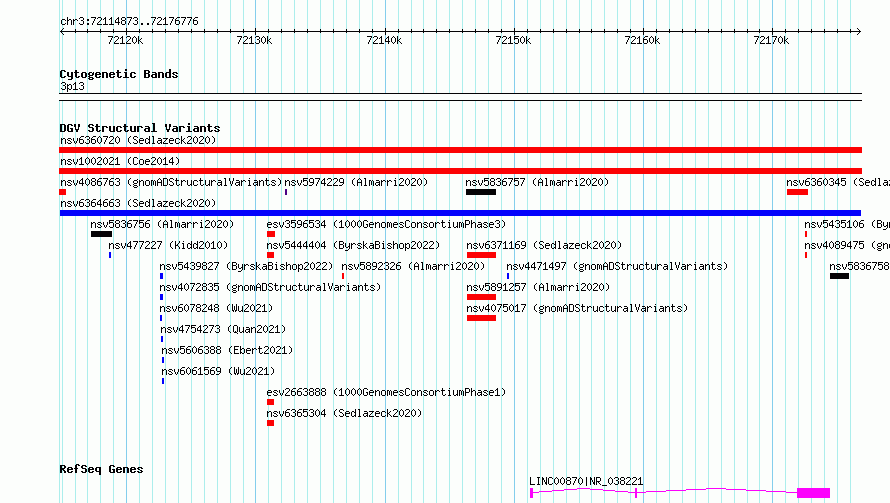890x503 pixels.
Task: Click the 72170k ruler position
Action: pos(771,40)
